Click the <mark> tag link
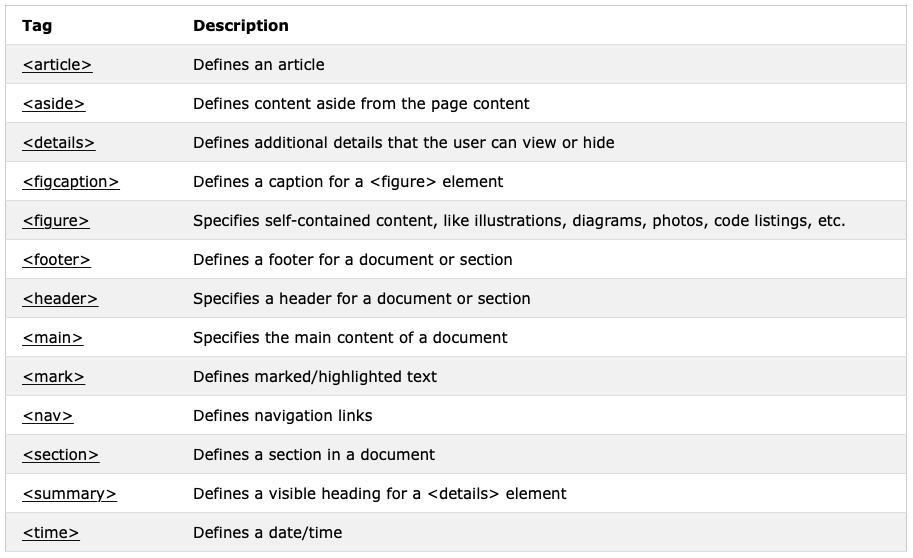The image size is (913, 558). (x=53, y=377)
